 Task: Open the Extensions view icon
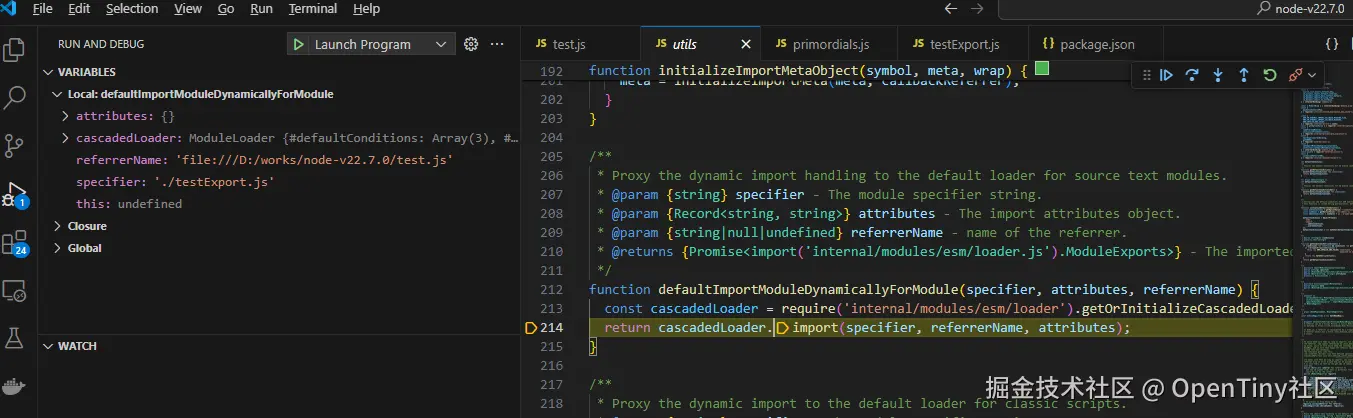15,243
